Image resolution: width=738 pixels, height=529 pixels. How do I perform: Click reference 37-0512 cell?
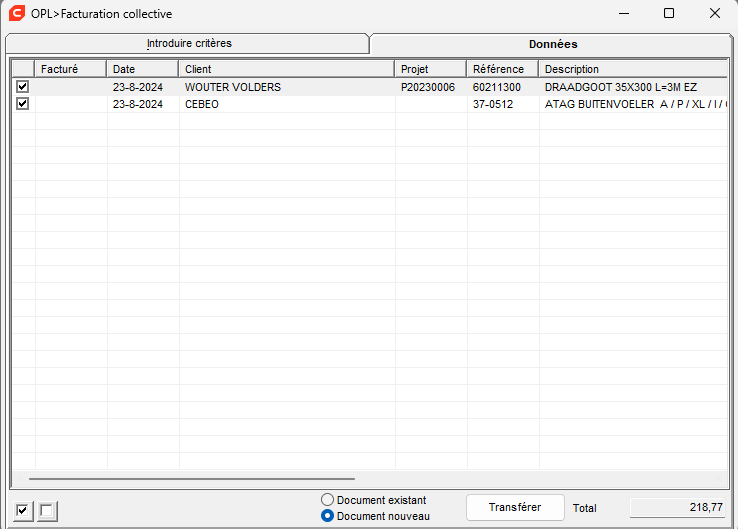point(503,104)
